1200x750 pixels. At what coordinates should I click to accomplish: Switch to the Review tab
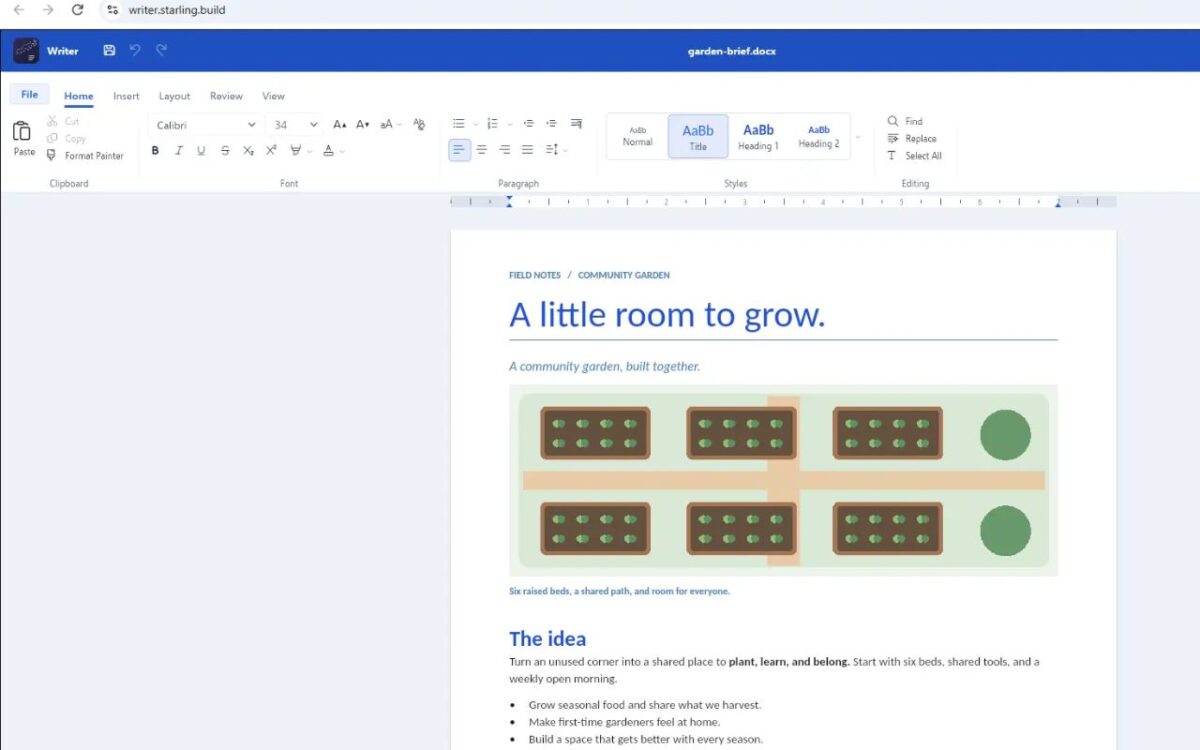click(226, 96)
